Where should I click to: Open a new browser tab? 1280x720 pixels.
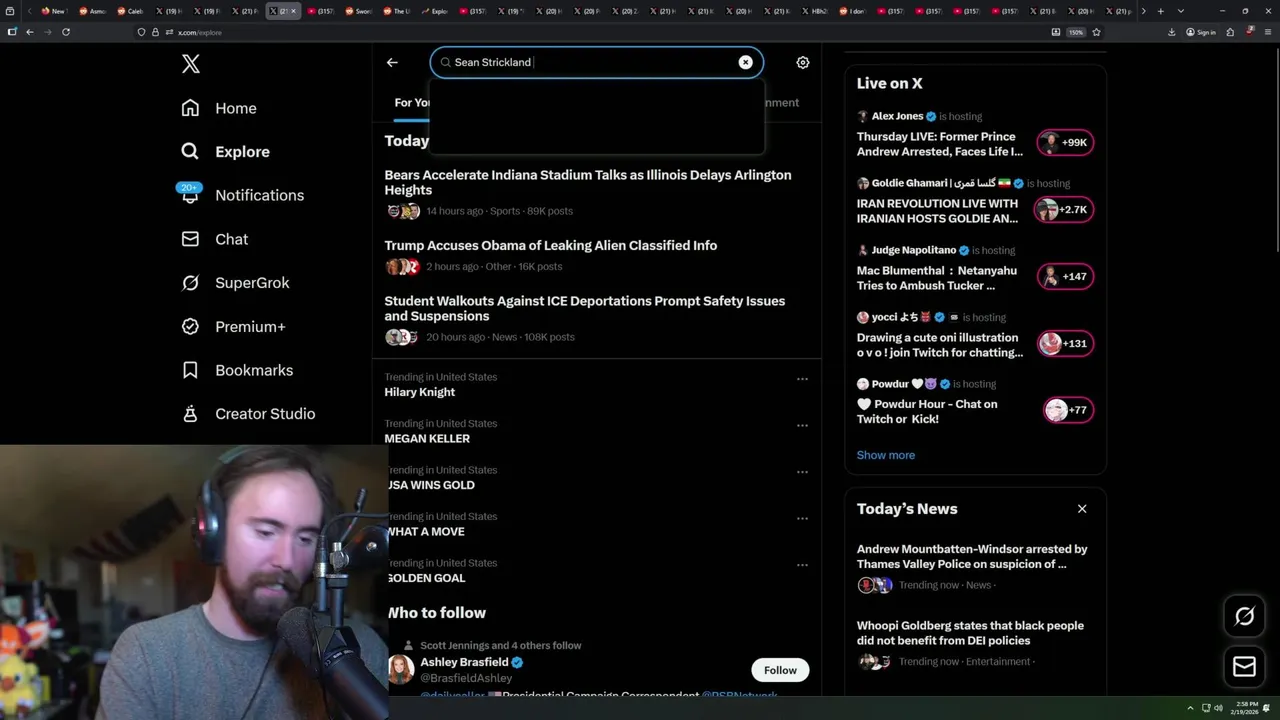tap(1160, 11)
